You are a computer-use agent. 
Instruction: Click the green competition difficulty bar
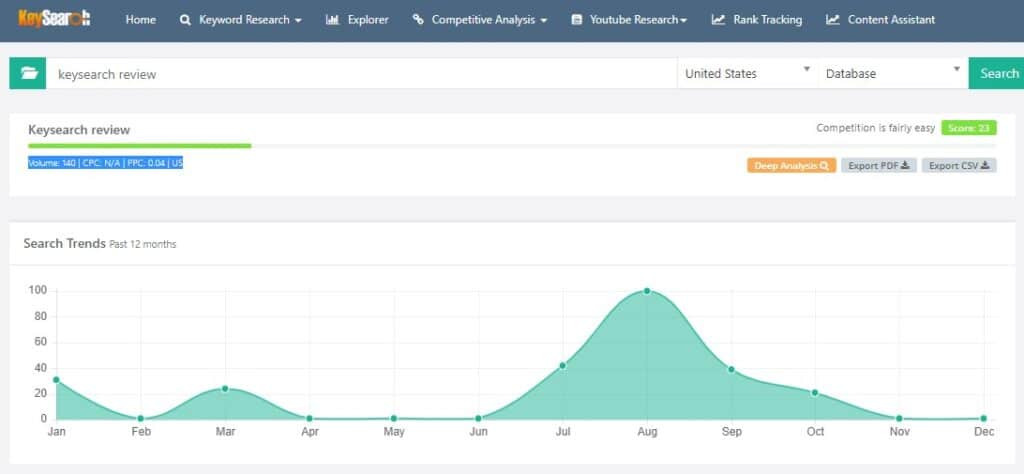click(x=139, y=146)
